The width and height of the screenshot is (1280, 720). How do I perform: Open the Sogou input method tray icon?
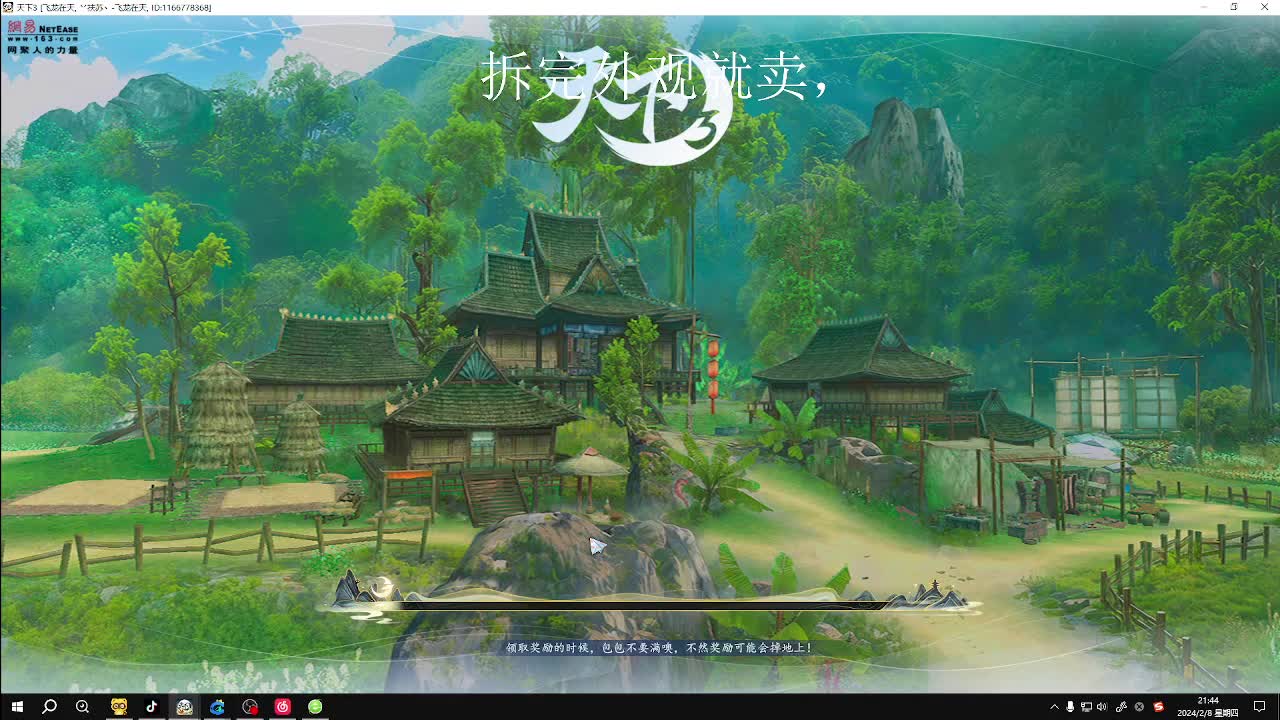[1159, 707]
